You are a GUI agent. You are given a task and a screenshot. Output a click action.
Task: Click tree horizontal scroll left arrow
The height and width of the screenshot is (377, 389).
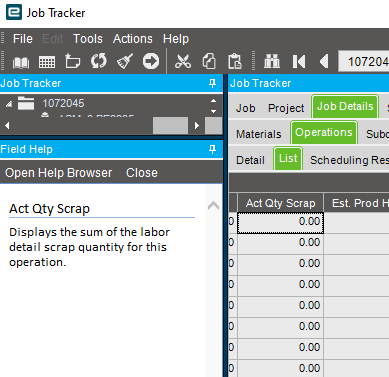pyautogui.click(x=7, y=126)
